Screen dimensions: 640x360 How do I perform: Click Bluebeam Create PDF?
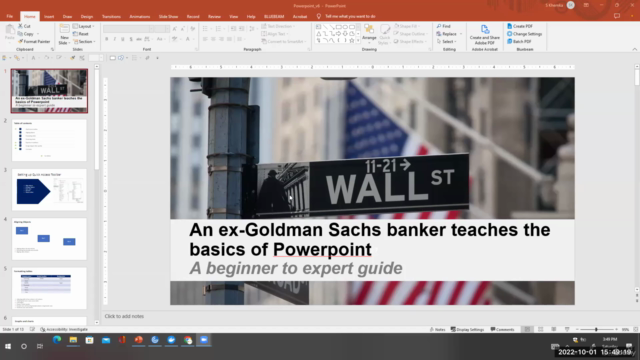pos(520,26)
